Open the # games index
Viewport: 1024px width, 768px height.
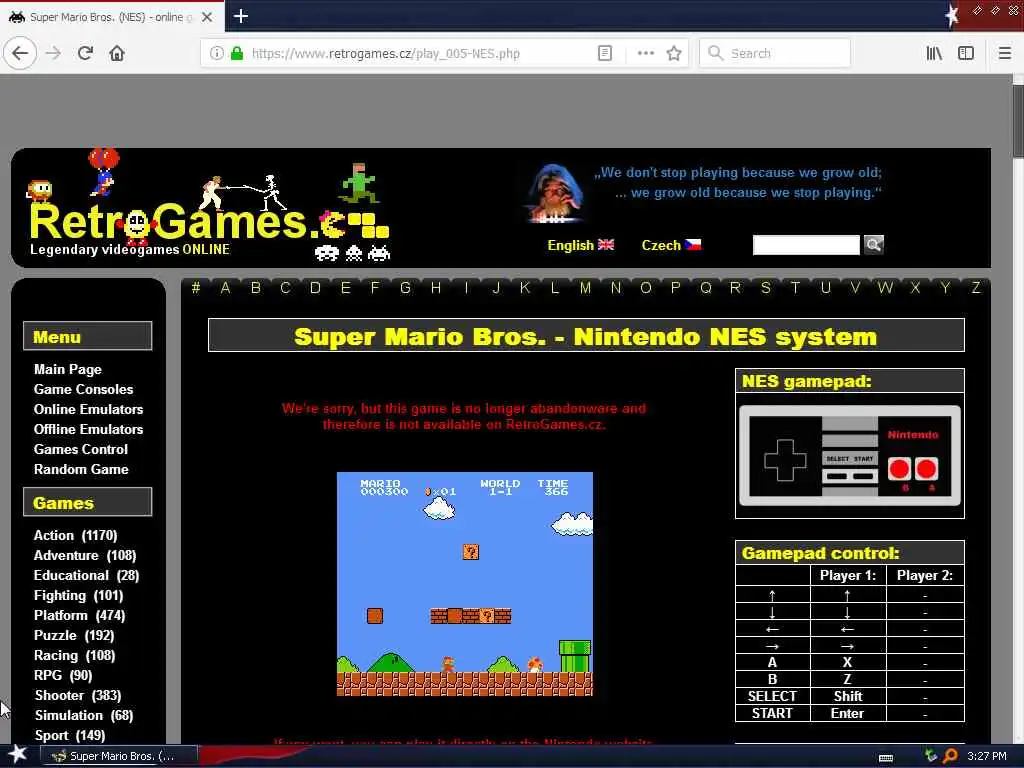(x=196, y=287)
